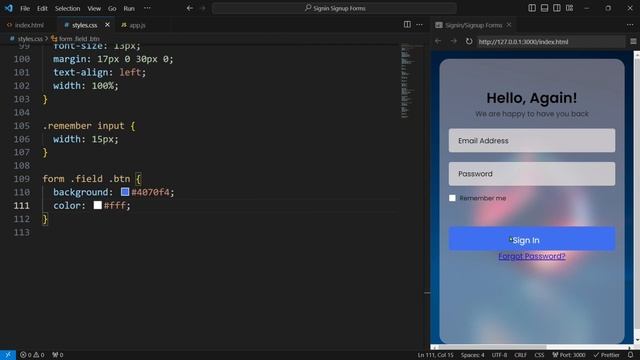Viewport: 640px width, 360px height.
Task: Click the Go Back arrow in title bar
Action: (x=190, y=8)
